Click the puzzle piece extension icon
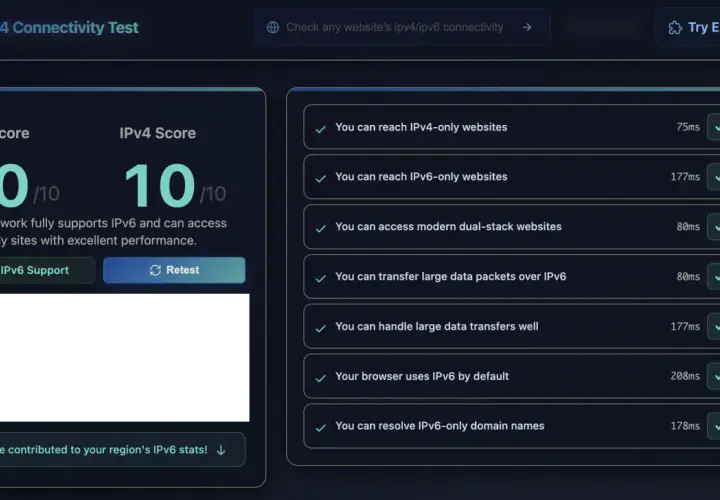This screenshot has width=720, height=500. click(x=675, y=28)
